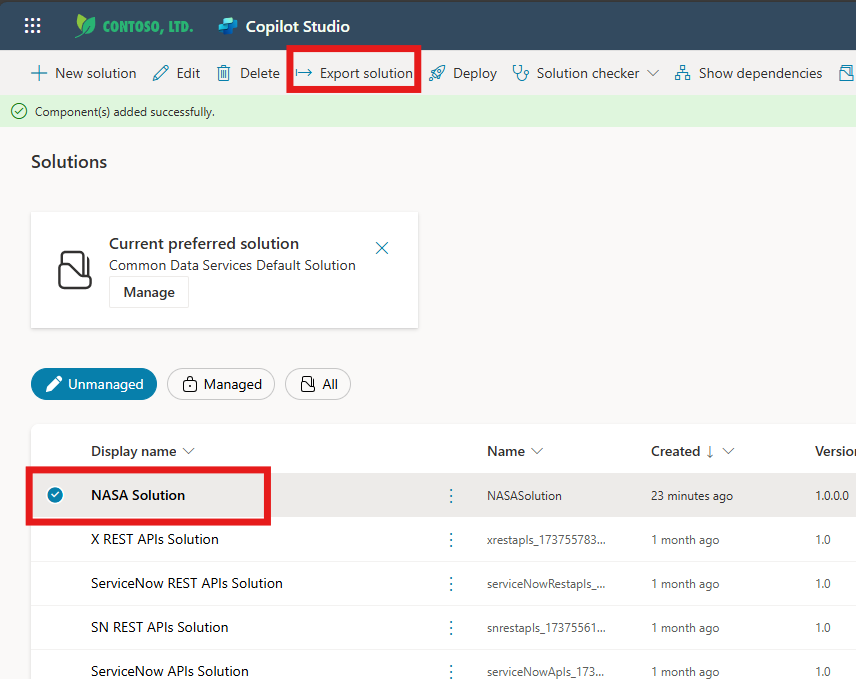Image resolution: width=856 pixels, height=679 pixels.
Task: Click the '1 month ago' cell for X REST APIs Solution
Action: pyautogui.click(x=685, y=540)
